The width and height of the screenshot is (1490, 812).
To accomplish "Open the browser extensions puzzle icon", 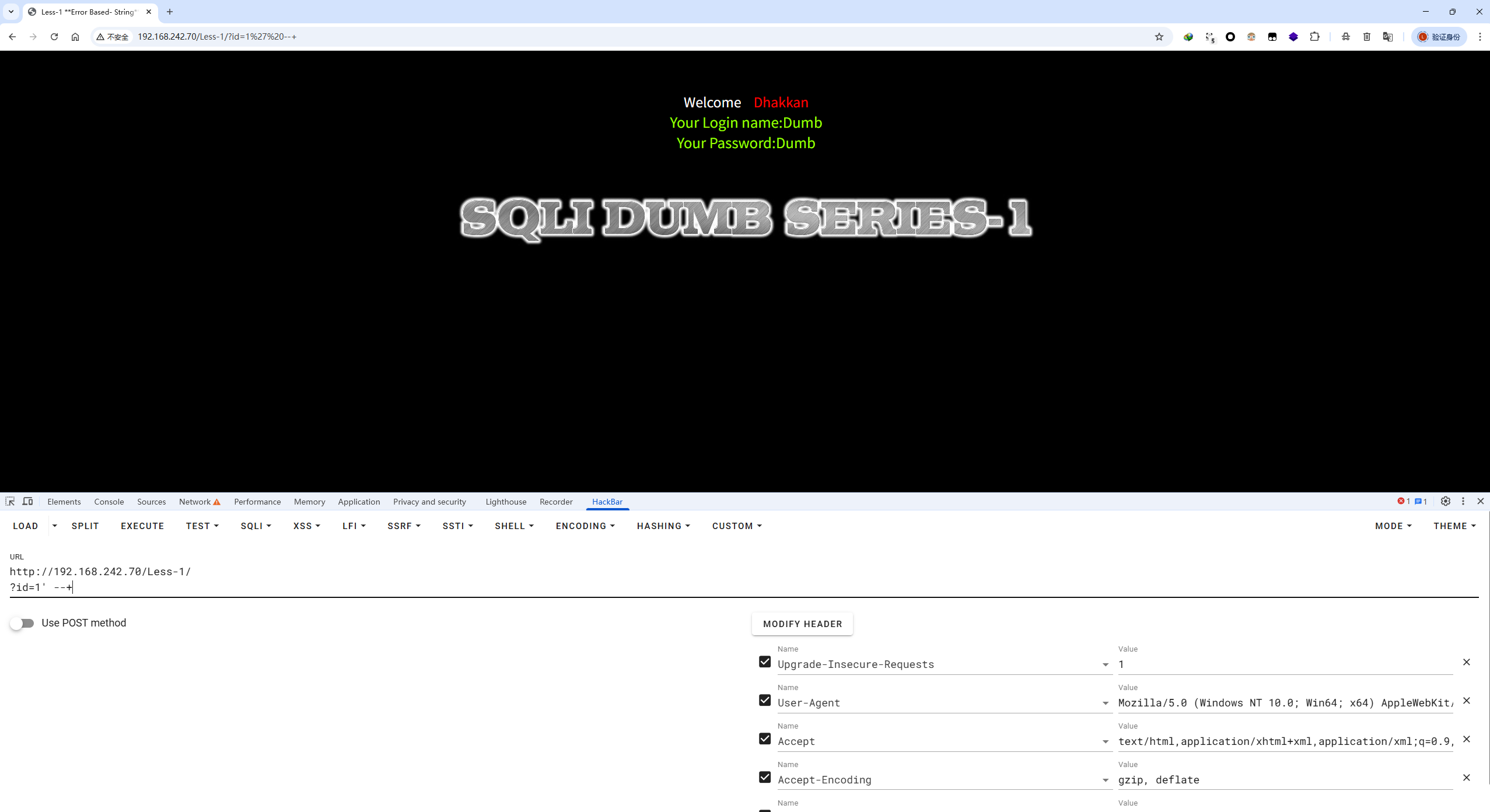I will (x=1314, y=37).
